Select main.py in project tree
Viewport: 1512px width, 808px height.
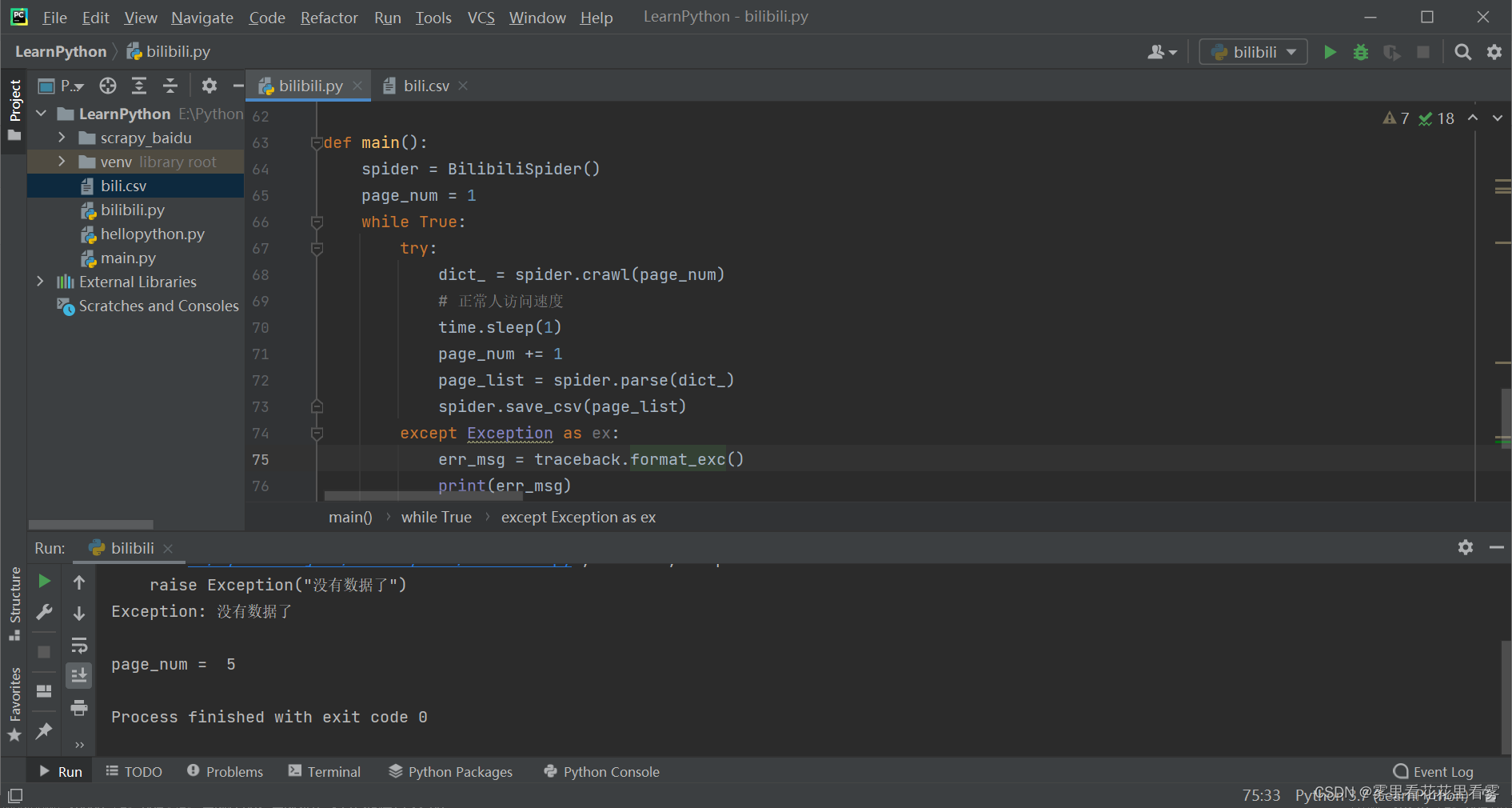pos(135,258)
